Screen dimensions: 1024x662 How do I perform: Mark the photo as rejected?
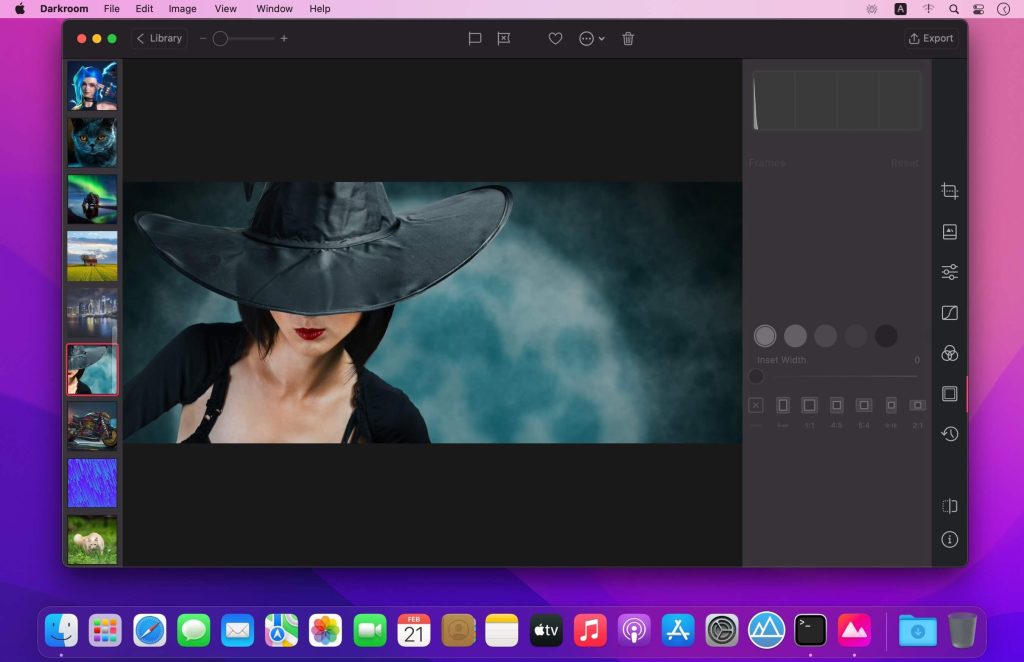click(x=503, y=38)
